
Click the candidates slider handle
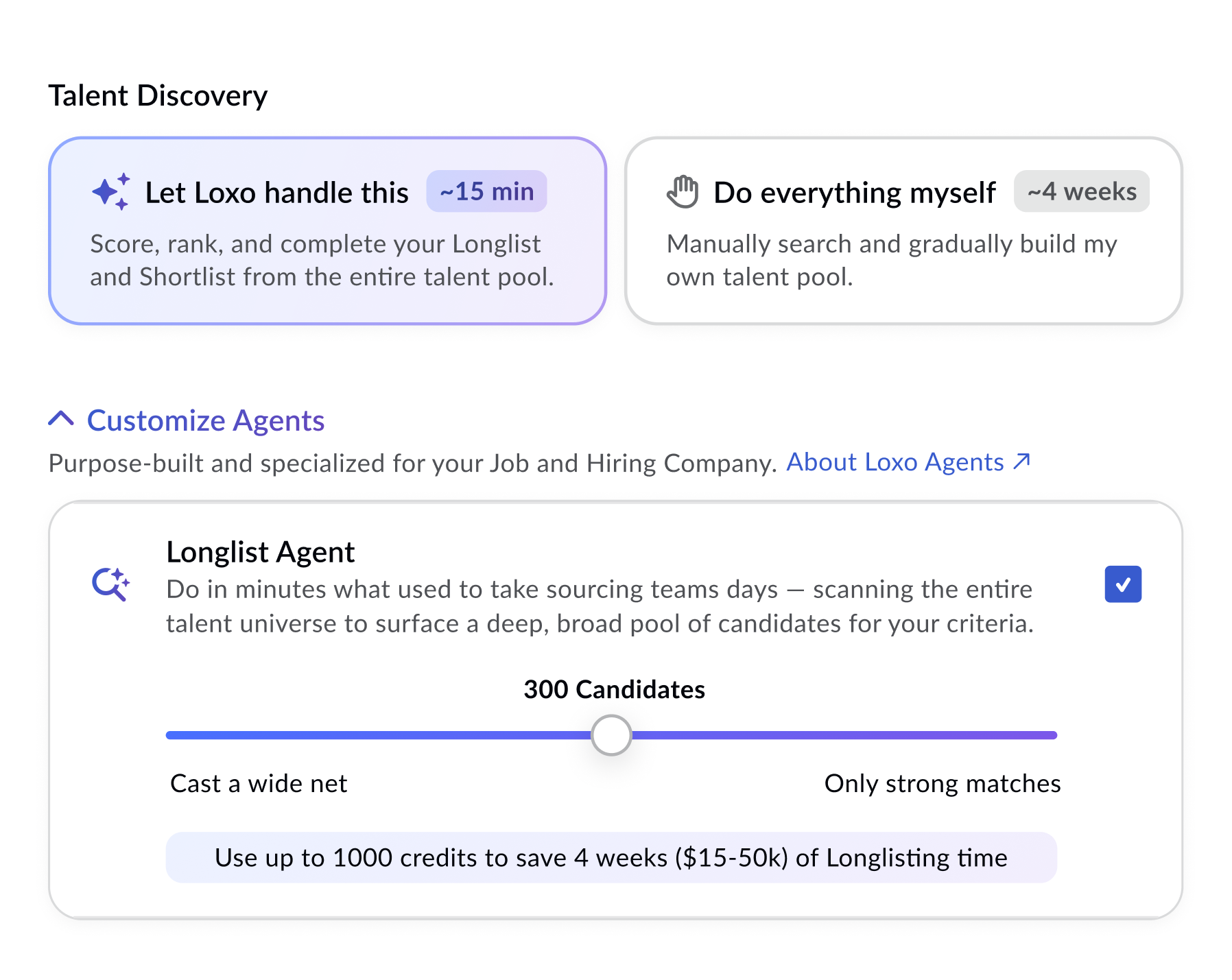(611, 735)
